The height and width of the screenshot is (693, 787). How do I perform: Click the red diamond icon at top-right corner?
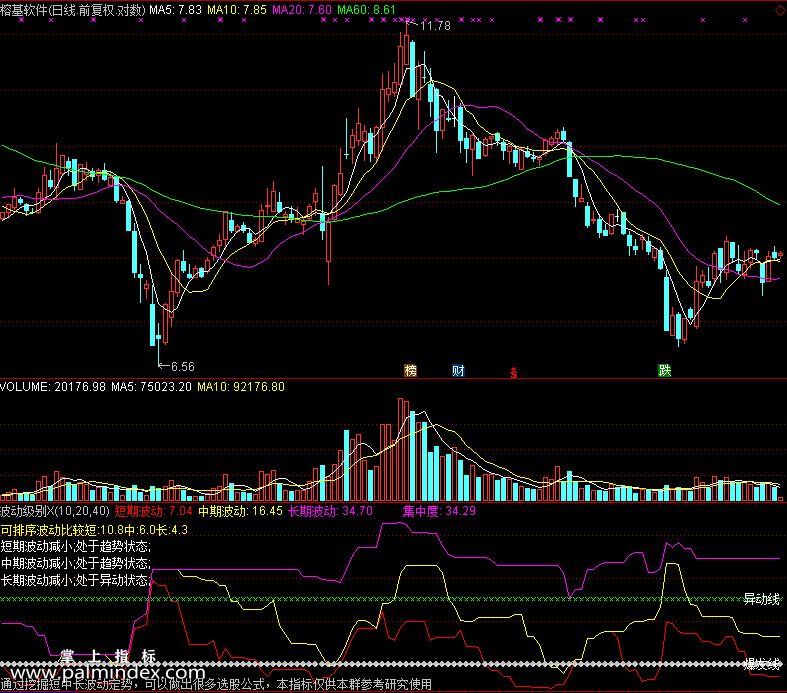pos(780,10)
